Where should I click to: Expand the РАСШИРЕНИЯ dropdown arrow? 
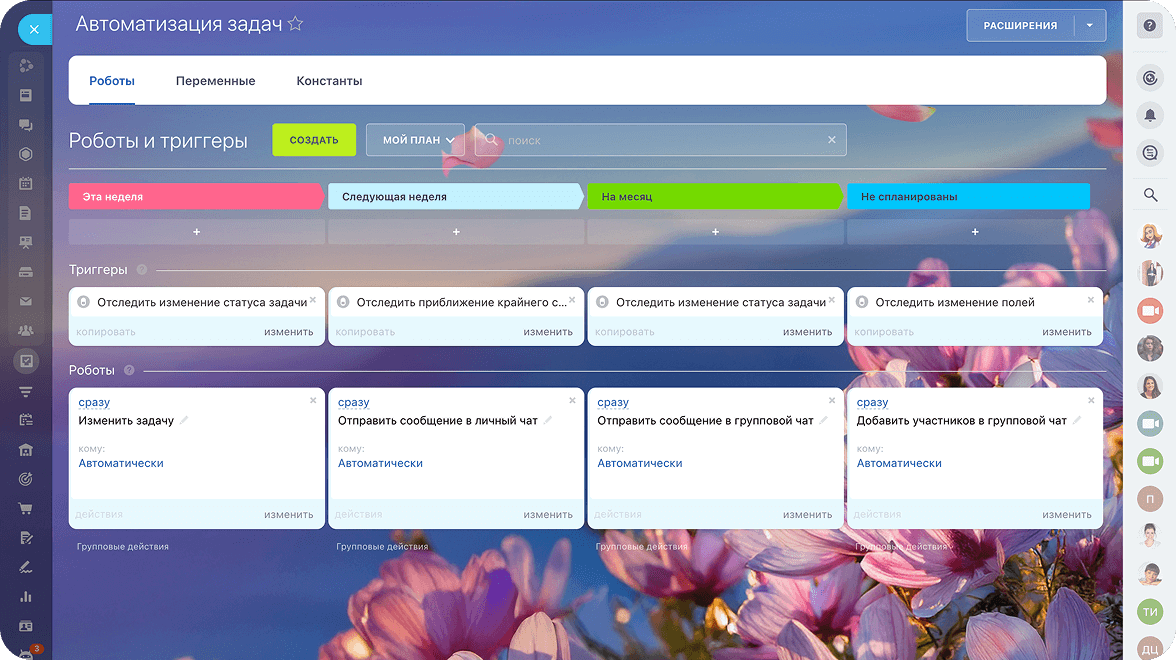pyautogui.click(x=1090, y=26)
